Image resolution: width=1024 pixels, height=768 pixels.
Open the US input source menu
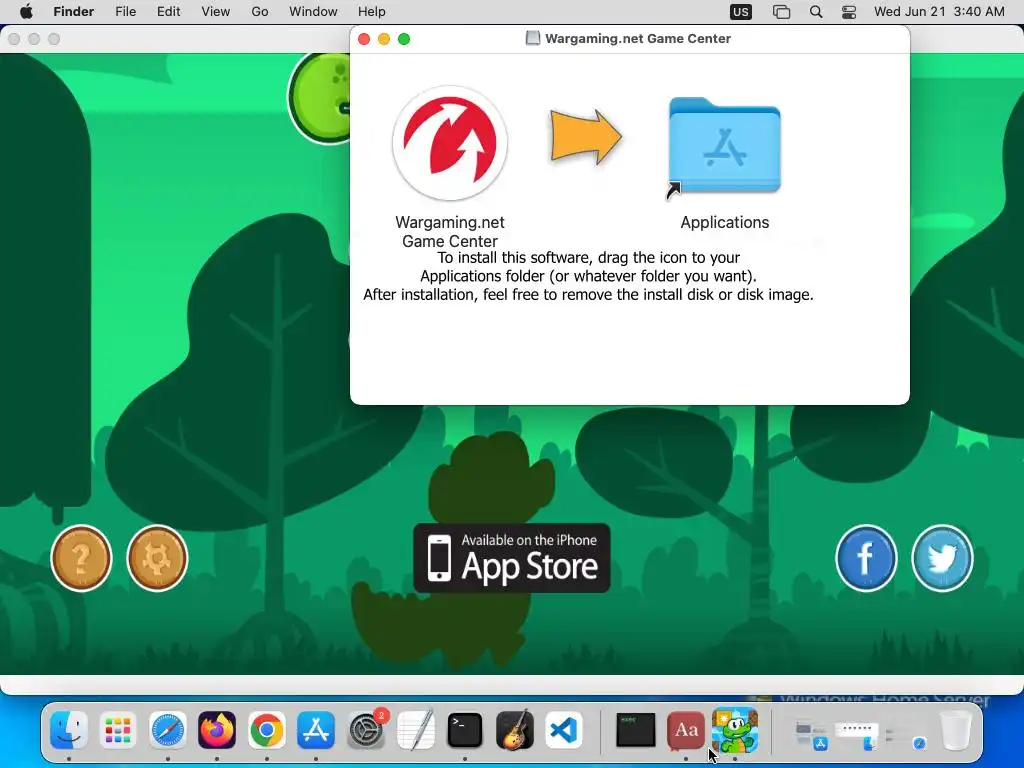click(x=741, y=12)
